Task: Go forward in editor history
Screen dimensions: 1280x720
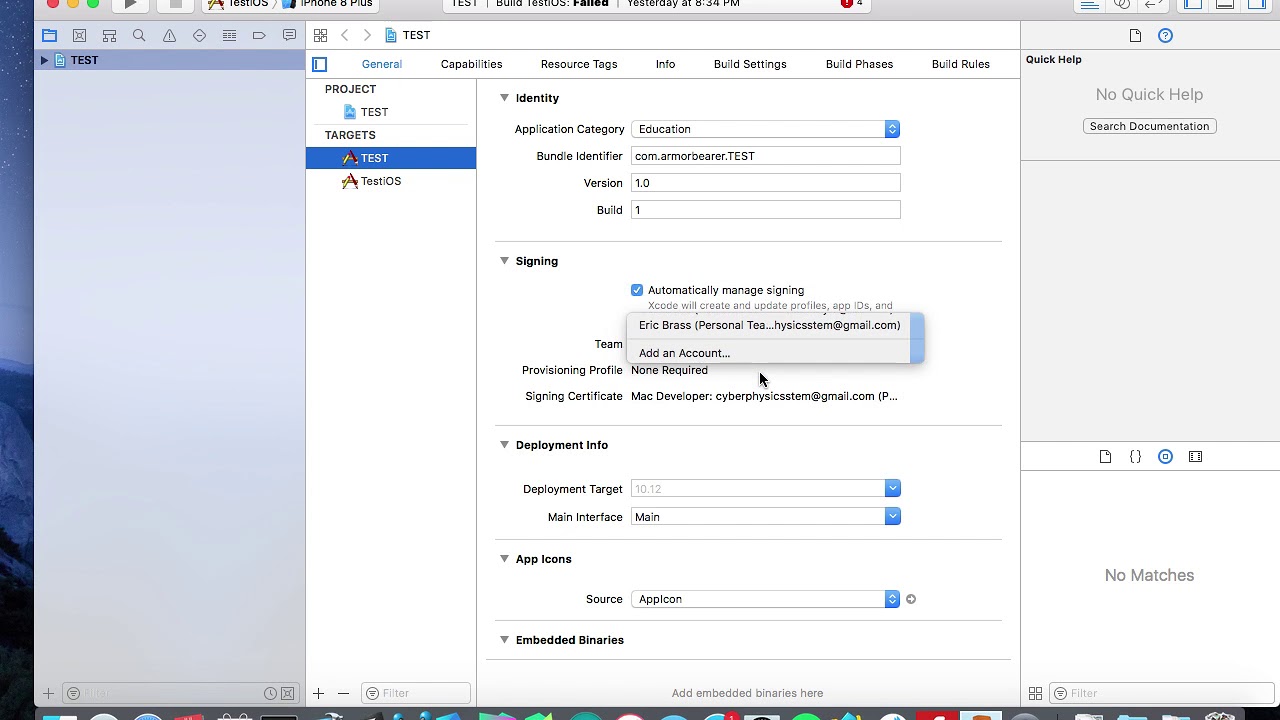Action: point(367,36)
